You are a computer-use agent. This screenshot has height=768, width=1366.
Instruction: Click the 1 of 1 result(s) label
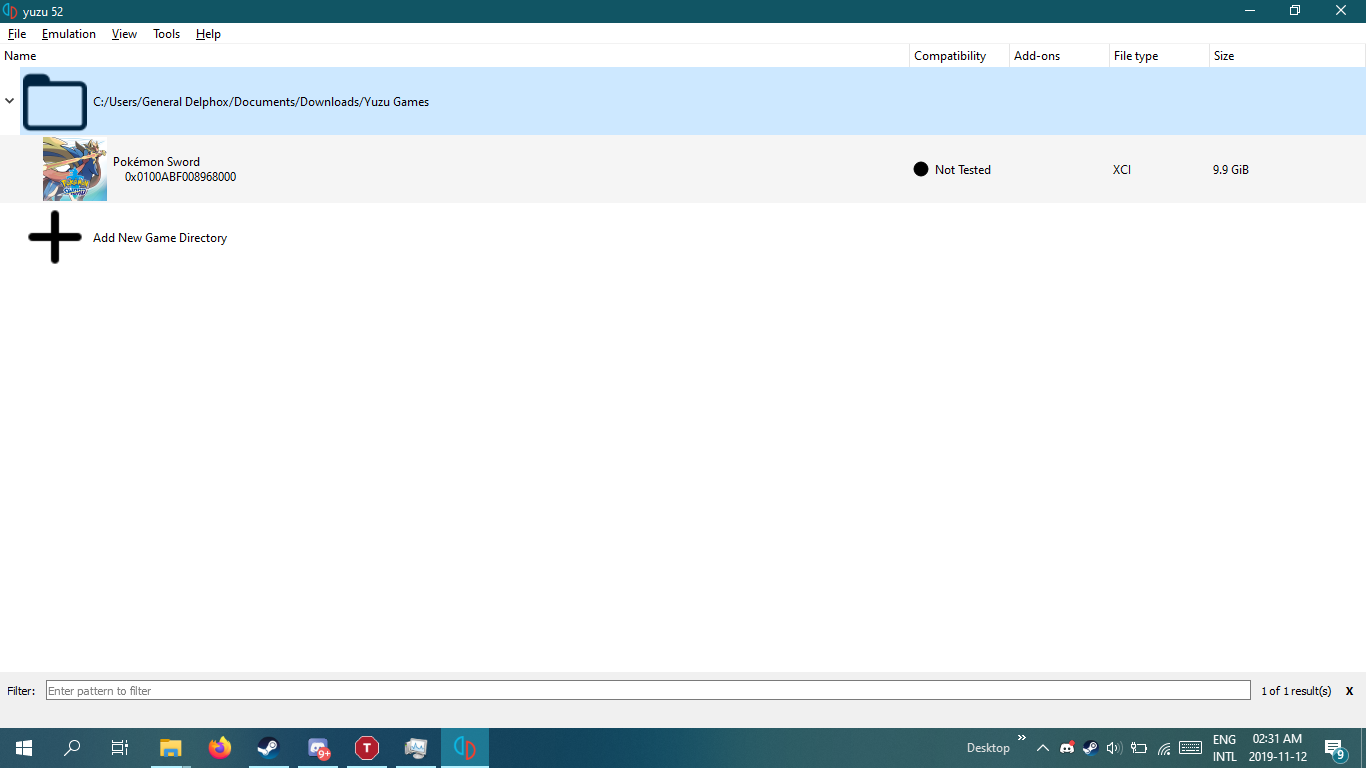1296,691
